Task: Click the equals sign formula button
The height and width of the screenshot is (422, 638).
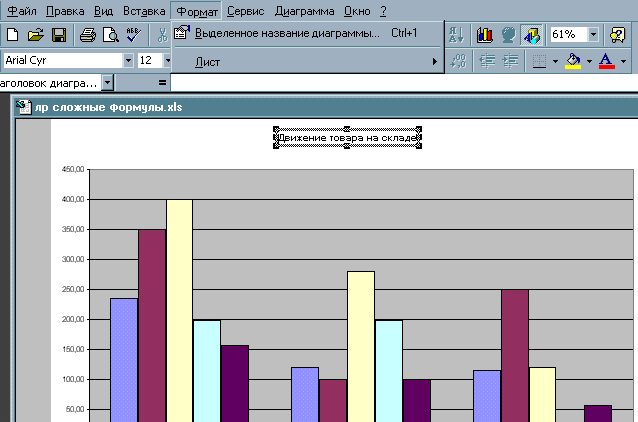Action: [x=162, y=83]
